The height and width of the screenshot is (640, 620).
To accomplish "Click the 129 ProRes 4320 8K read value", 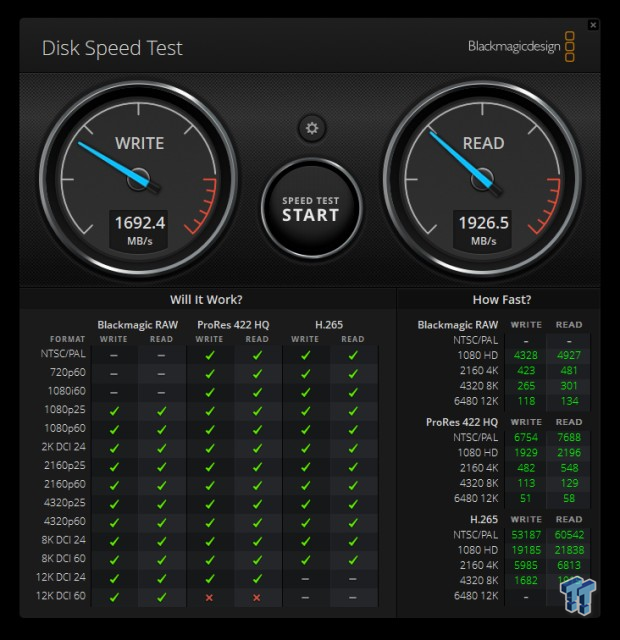I will 569,483.
